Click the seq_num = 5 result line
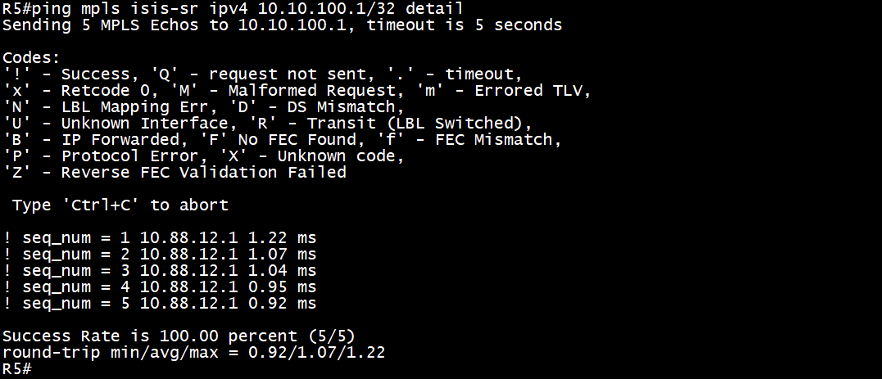882x384 pixels. [x=160, y=303]
